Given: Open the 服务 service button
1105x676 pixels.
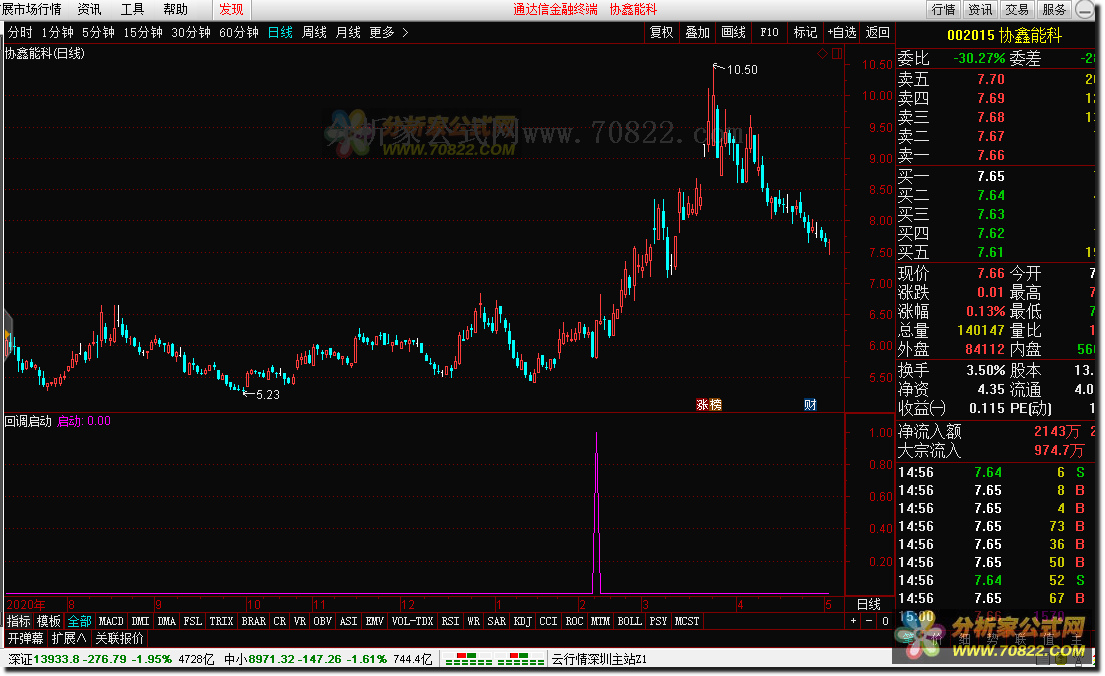Looking at the screenshot, I should [x=1054, y=9].
